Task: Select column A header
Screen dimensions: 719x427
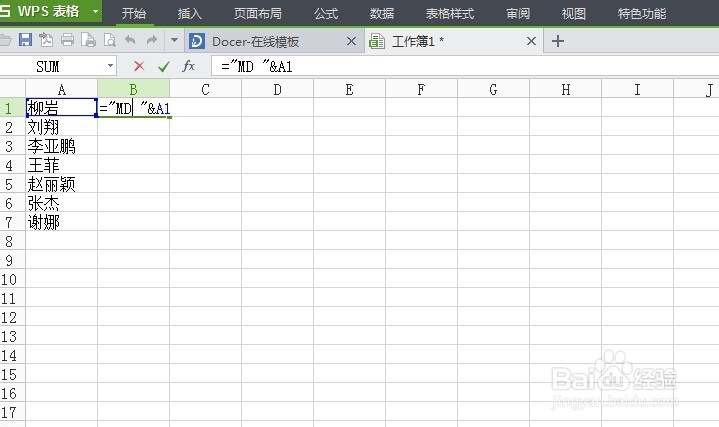Action: coord(61,89)
